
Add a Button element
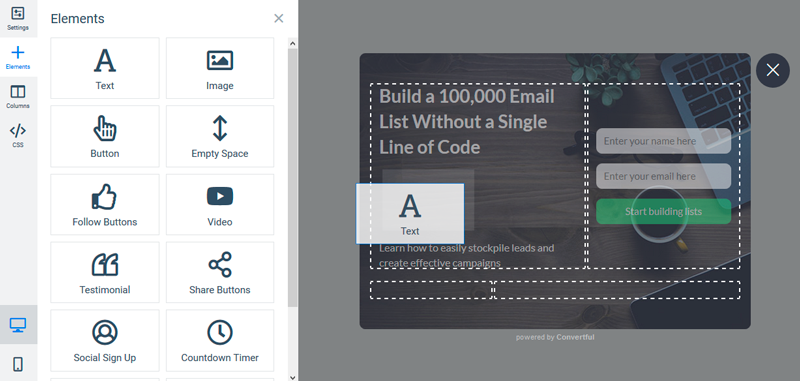click(105, 136)
